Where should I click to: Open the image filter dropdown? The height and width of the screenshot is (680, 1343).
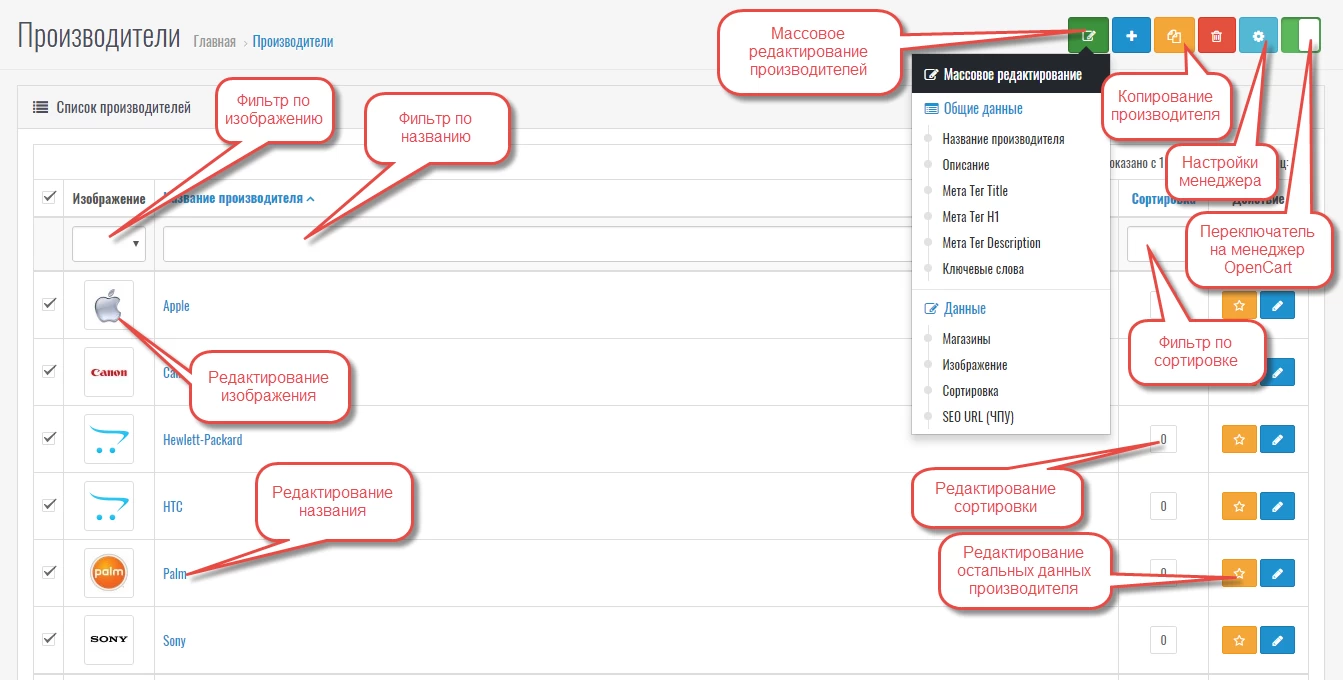[109, 244]
